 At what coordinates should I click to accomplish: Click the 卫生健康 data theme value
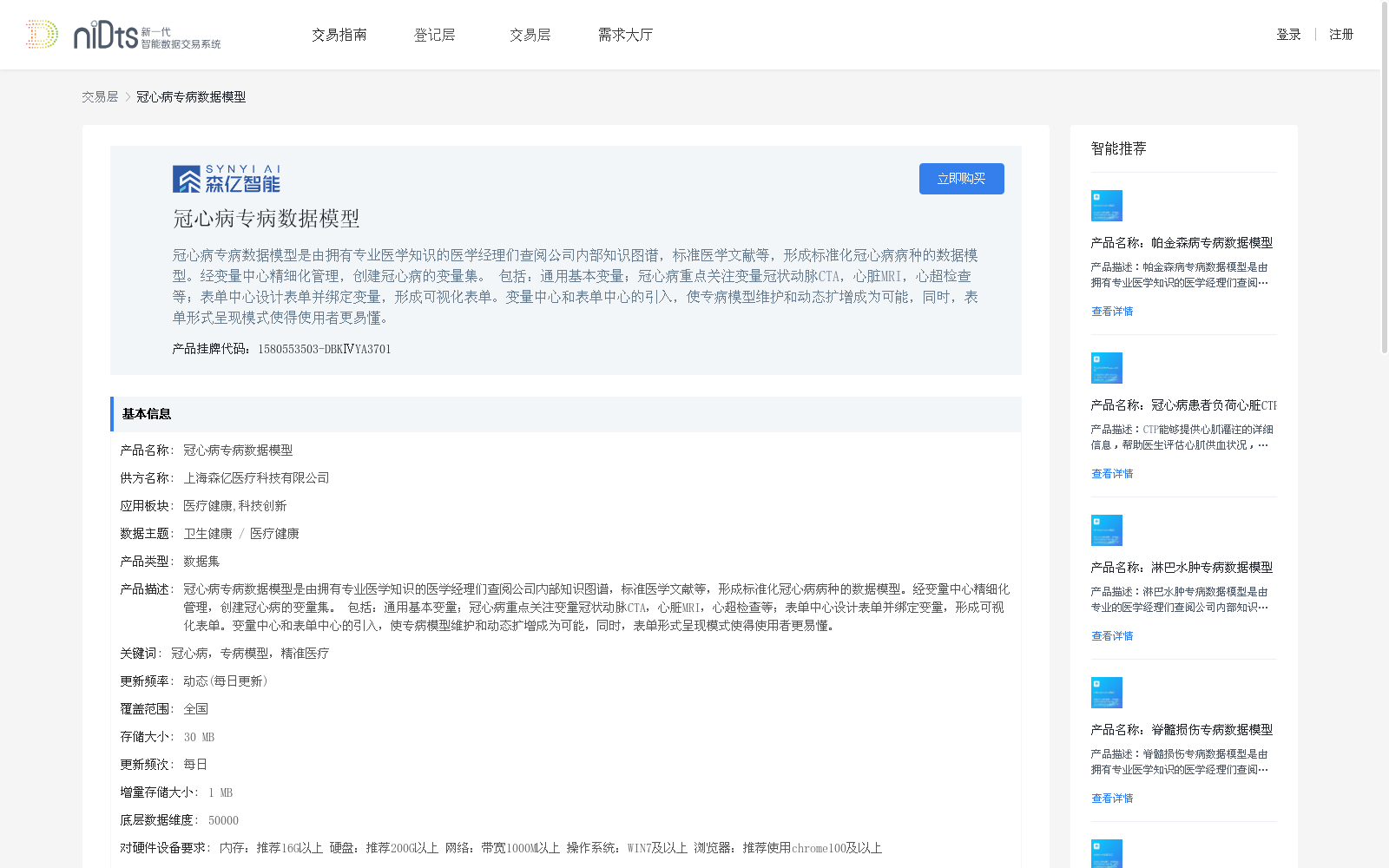(x=207, y=534)
